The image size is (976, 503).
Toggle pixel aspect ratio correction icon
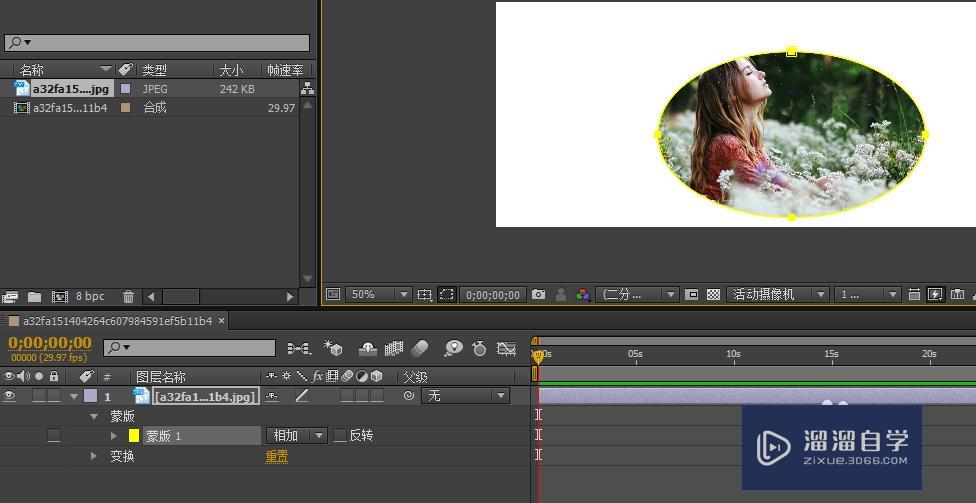(x=914, y=294)
